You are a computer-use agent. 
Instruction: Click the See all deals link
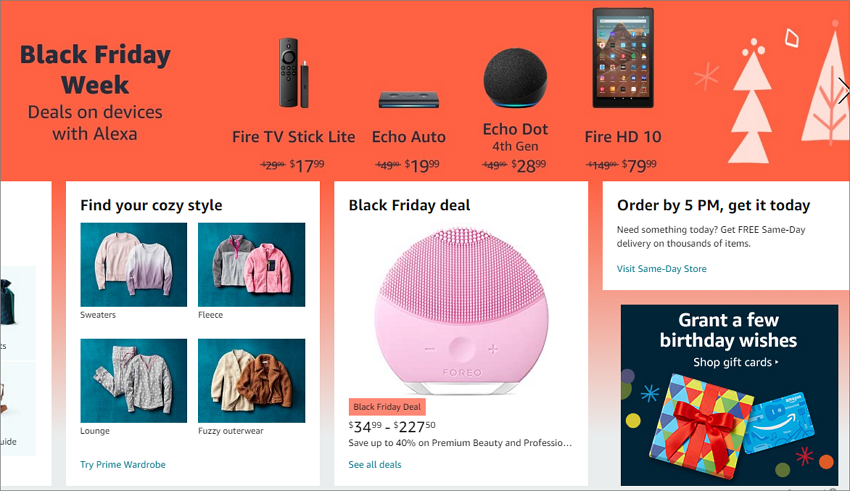[375, 464]
